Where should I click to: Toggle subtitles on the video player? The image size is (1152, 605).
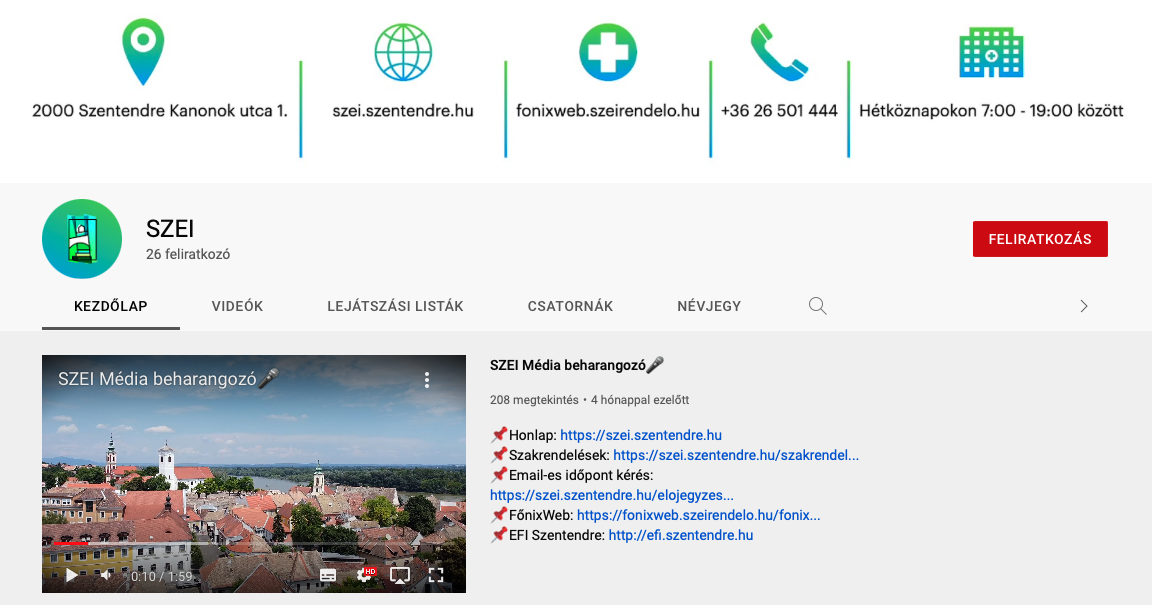pos(328,576)
